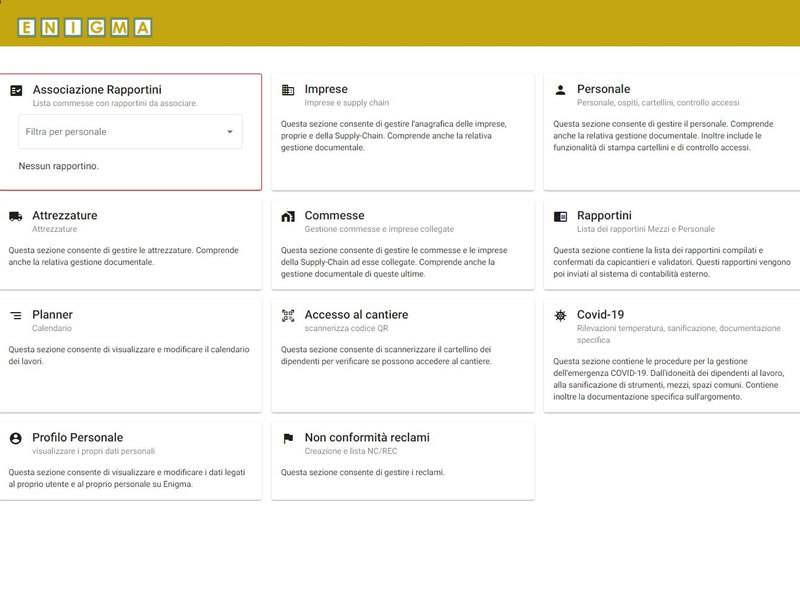800x600 pixels.
Task: Click Planner card description paragraph
Action: tap(129, 355)
